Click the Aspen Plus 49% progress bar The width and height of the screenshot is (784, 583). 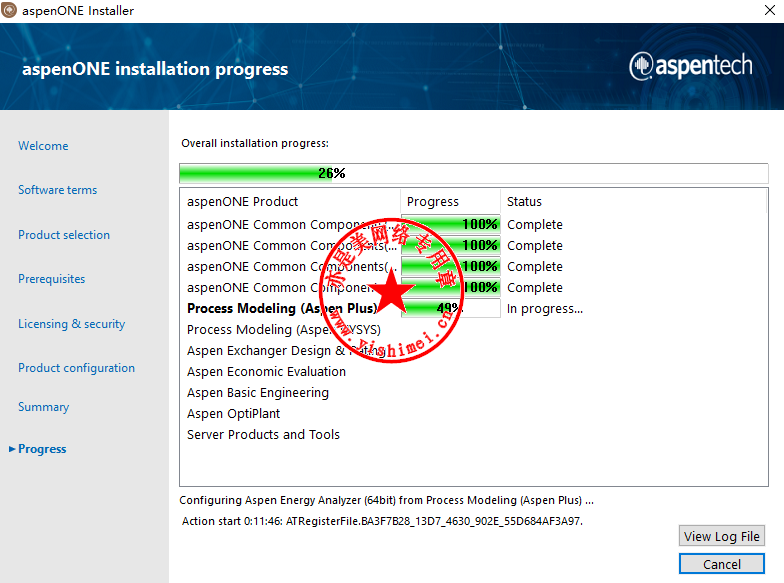[x=450, y=308]
